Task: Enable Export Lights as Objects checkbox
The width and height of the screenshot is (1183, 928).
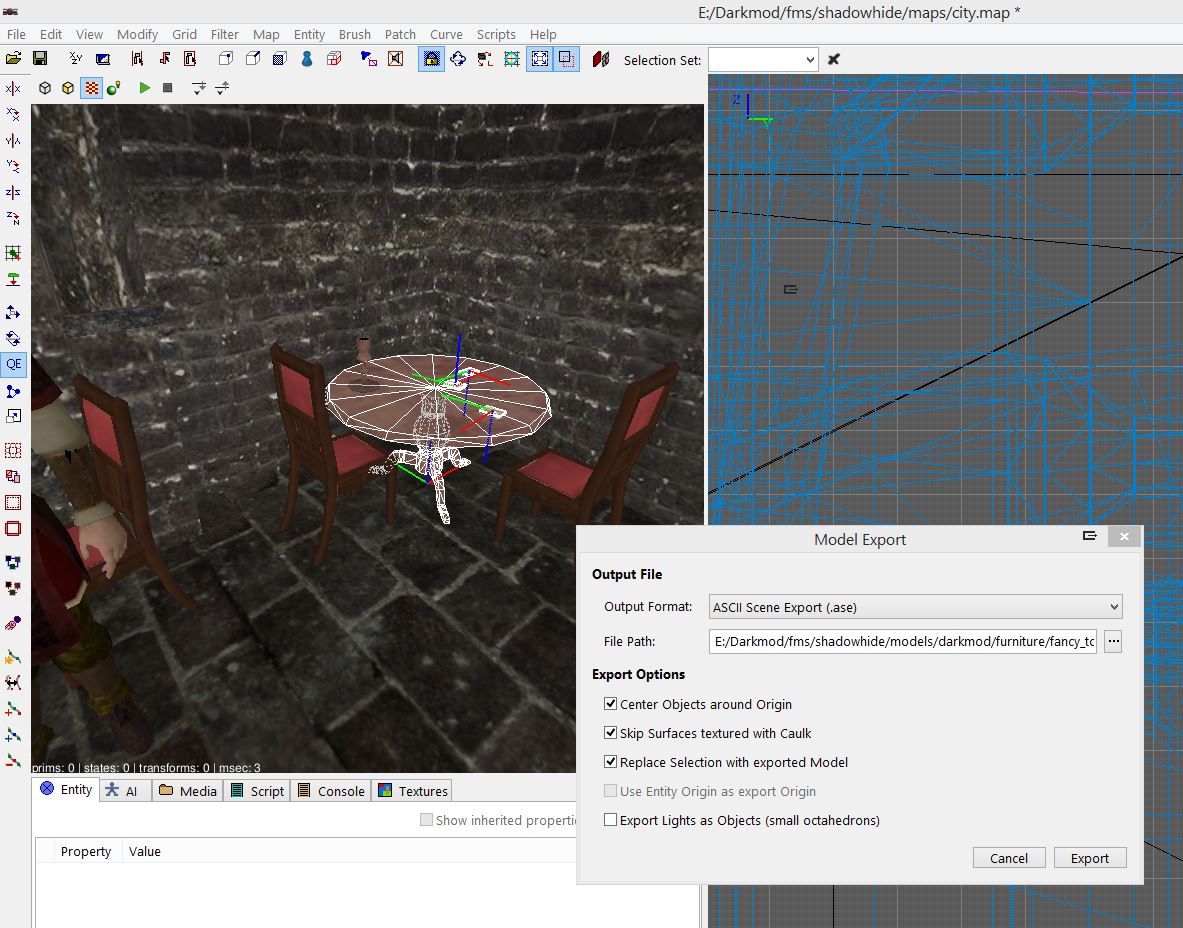Action: click(611, 820)
